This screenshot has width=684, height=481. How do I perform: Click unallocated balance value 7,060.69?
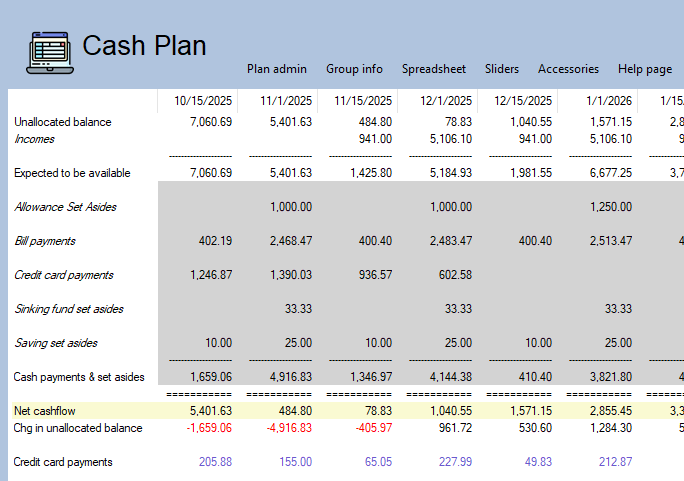pyautogui.click(x=211, y=122)
